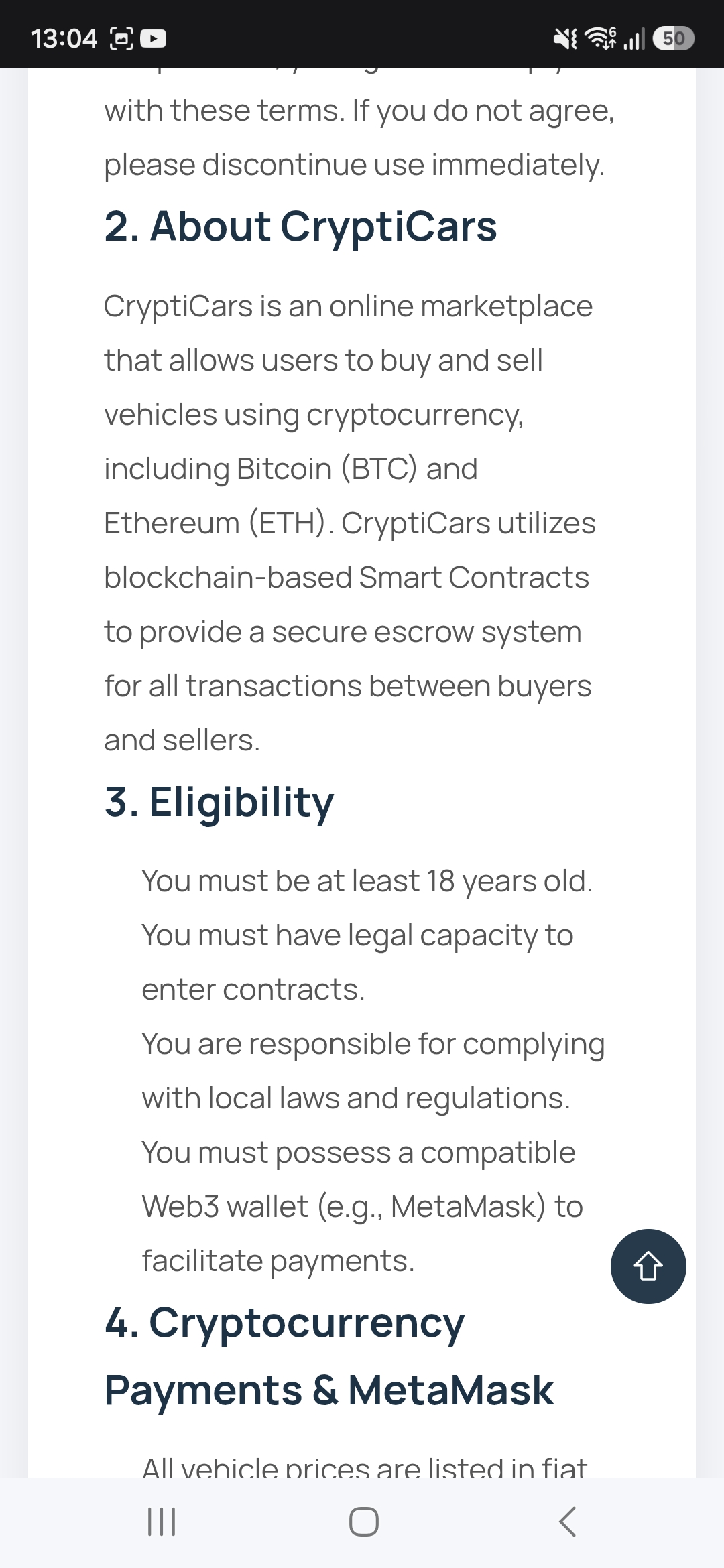Tap the scroll-to-top arrow button
The height and width of the screenshot is (1568, 724).
pos(648,1266)
